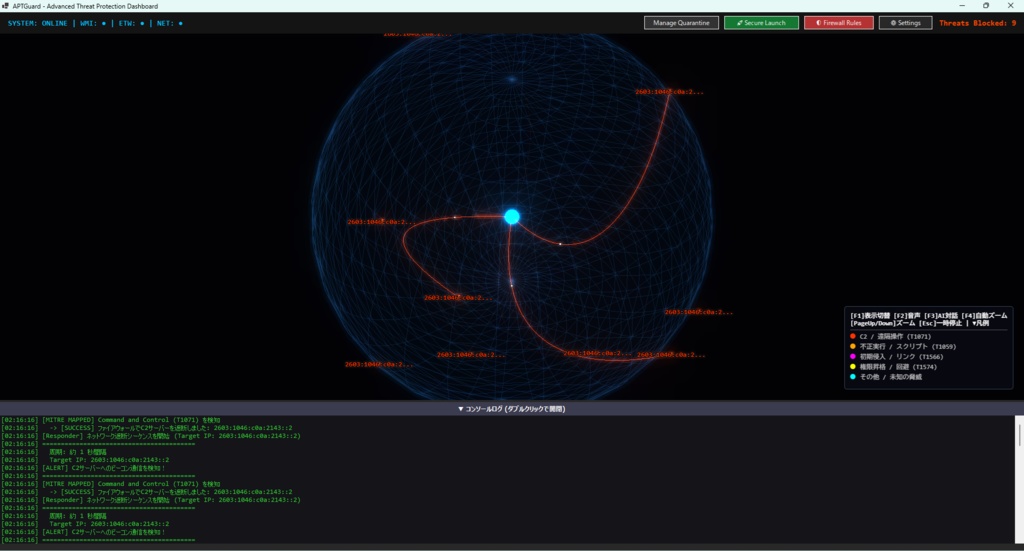
Task: Click the [Esc]一時停止 hint text
Action: pos(940,323)
